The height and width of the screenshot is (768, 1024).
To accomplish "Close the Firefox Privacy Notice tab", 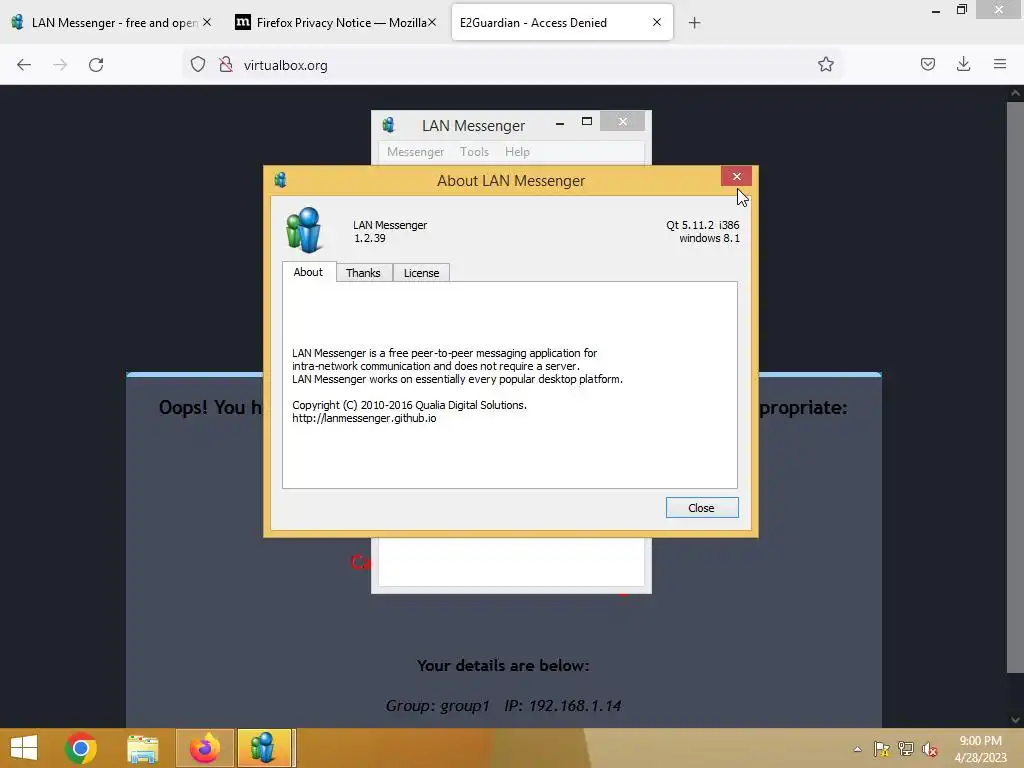I will click(432, 22).
